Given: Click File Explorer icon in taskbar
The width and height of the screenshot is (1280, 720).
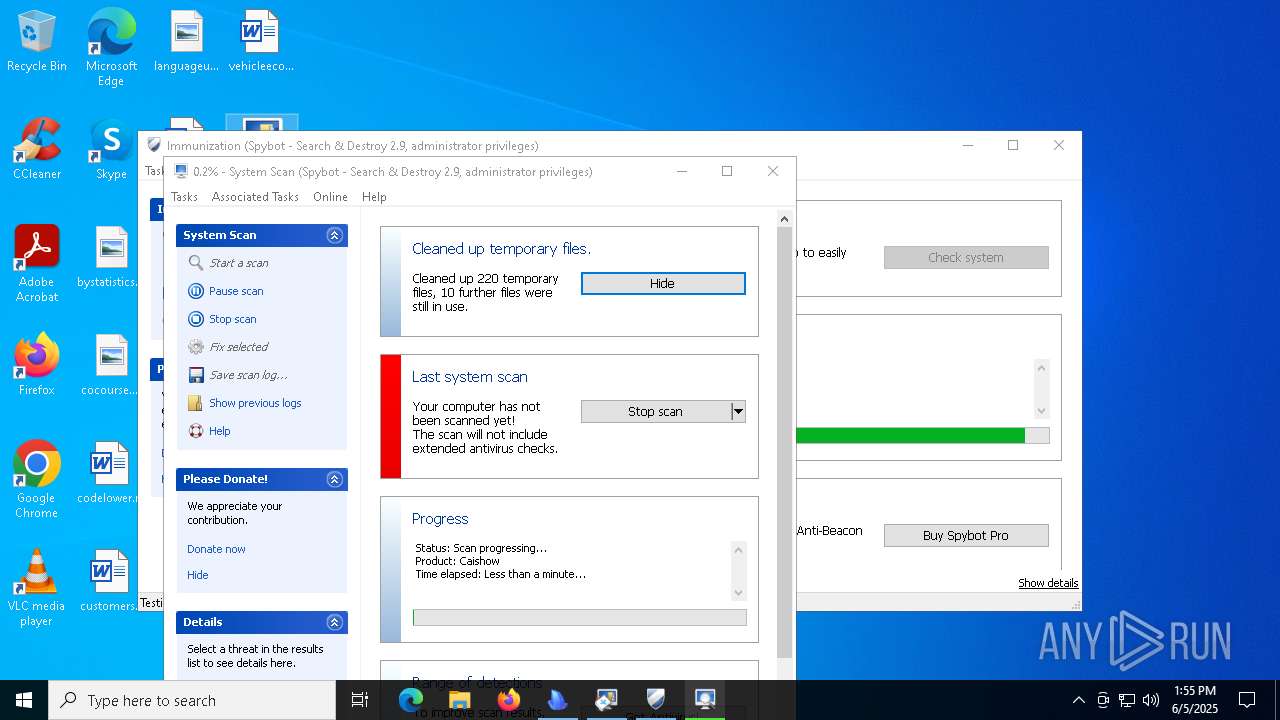Looking at the screenshot, I should 460,700.
